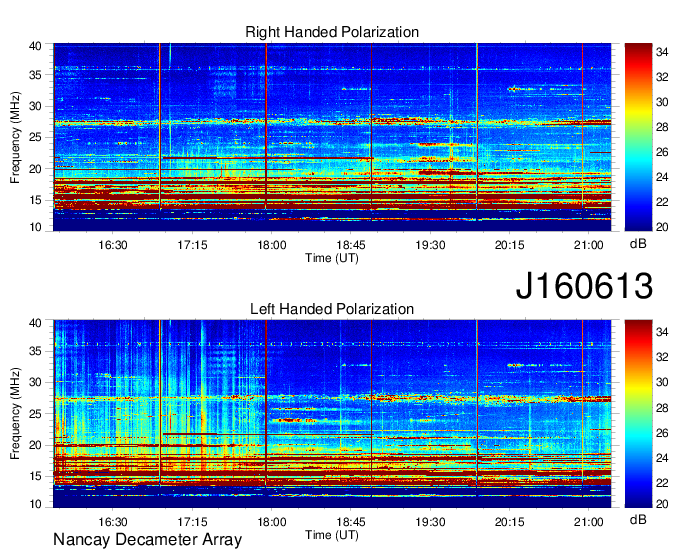Click 20:15 time tick under Left Handed plot

(510, 522)
